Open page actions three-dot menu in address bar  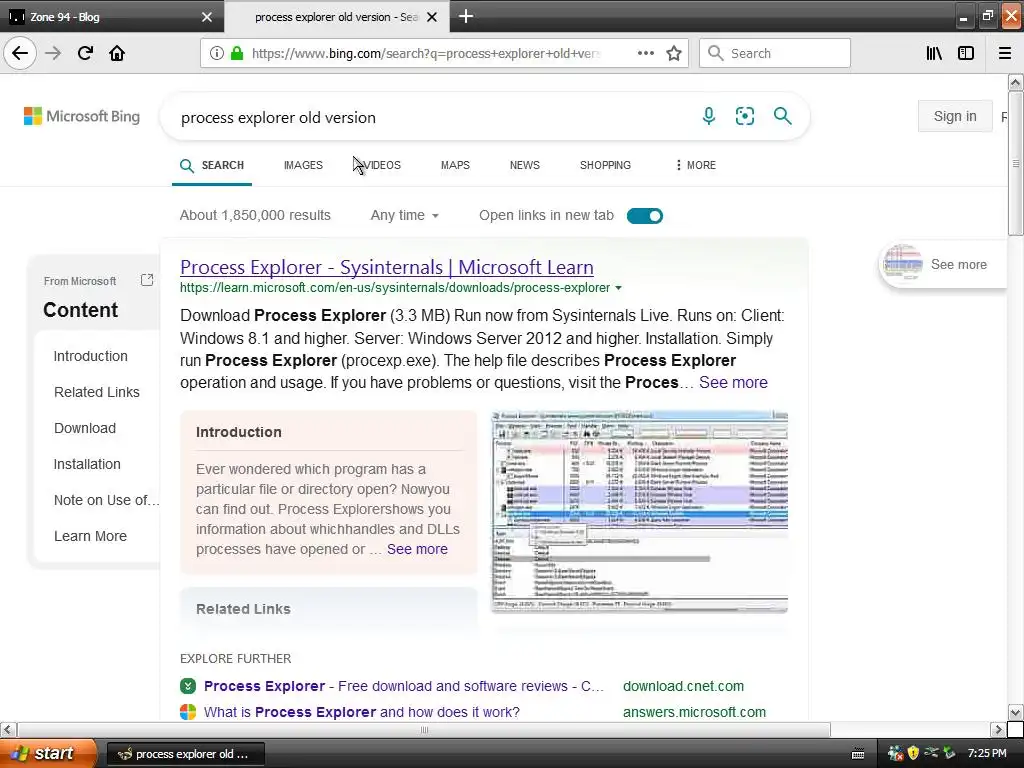[x=646, y=53]
